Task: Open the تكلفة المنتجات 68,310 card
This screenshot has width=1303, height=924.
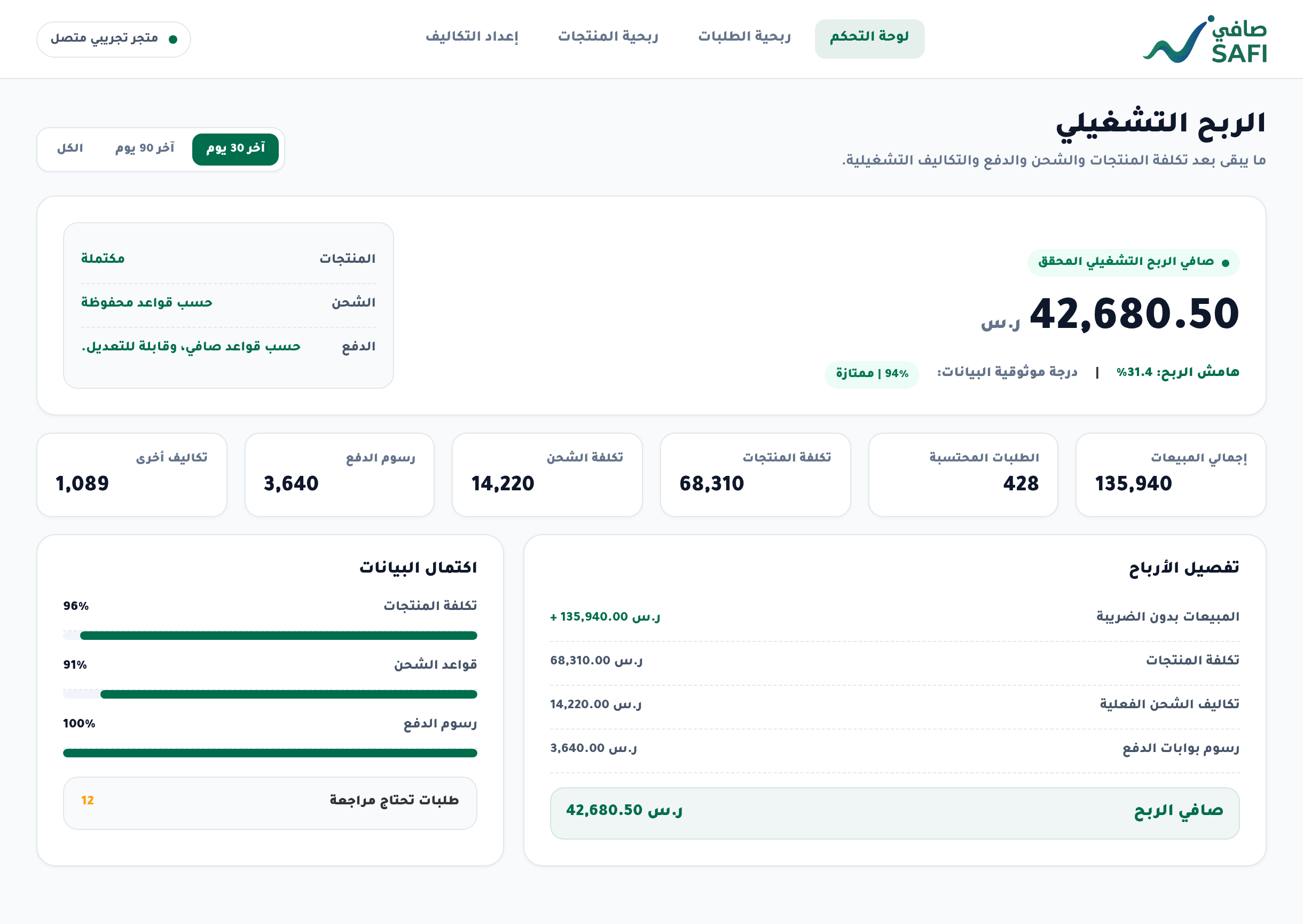Action: (755, 474)
